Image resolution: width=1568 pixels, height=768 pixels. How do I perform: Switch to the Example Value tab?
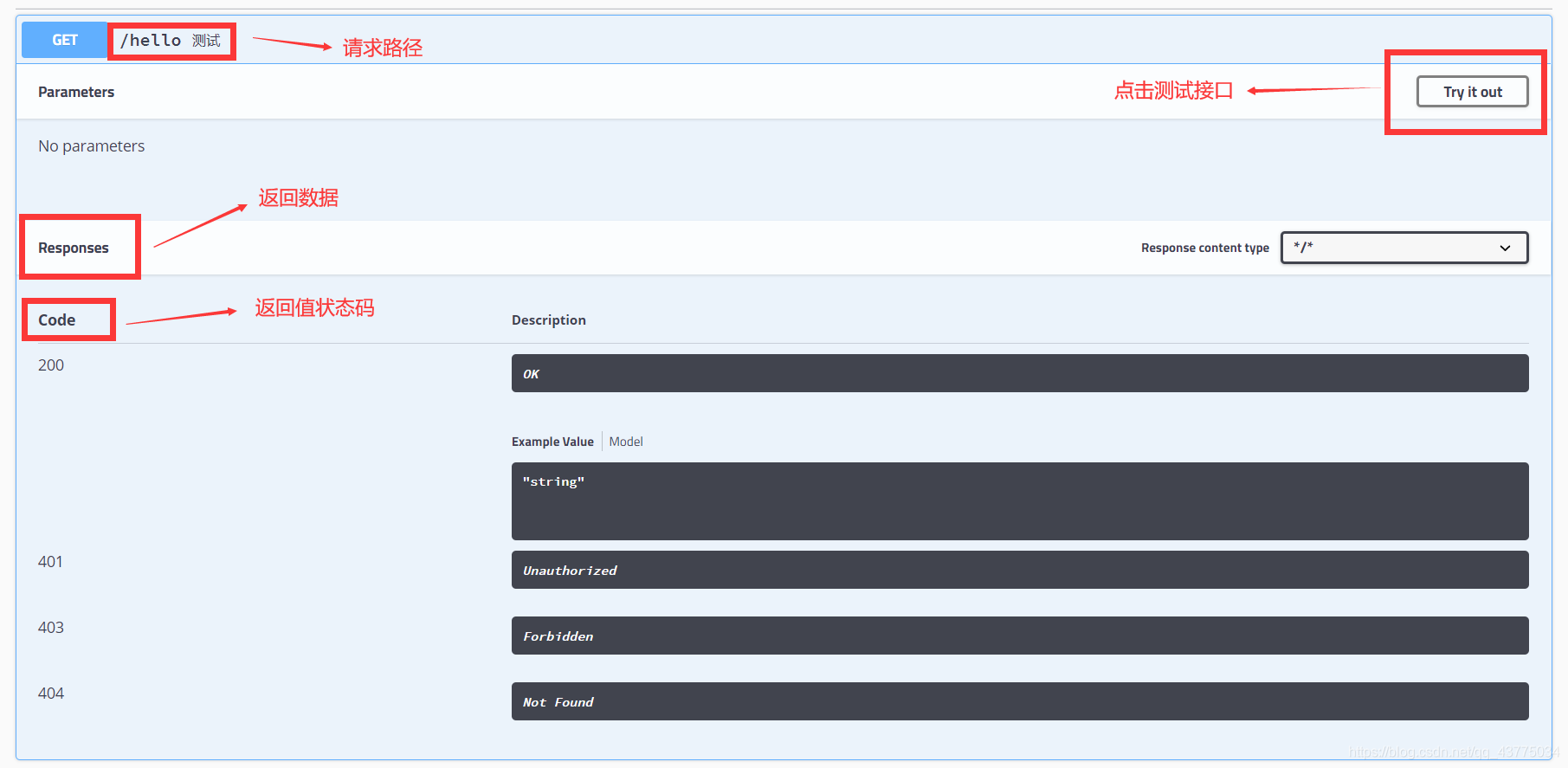click(552, 442)
